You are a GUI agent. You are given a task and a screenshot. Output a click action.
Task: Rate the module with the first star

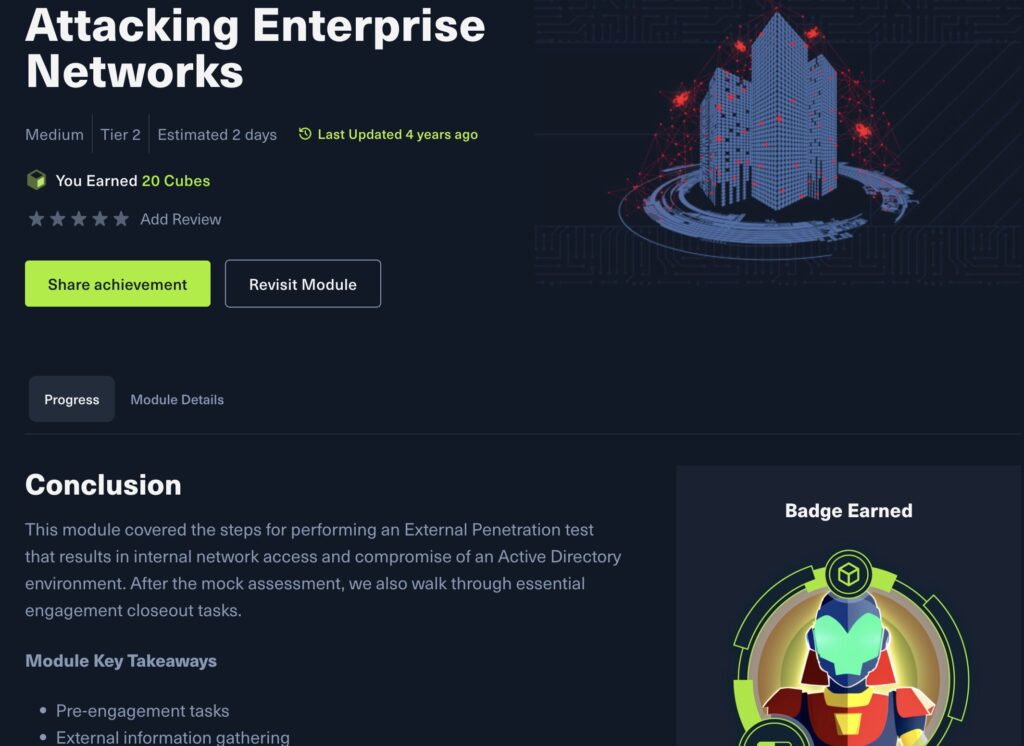tap(35, 217)
